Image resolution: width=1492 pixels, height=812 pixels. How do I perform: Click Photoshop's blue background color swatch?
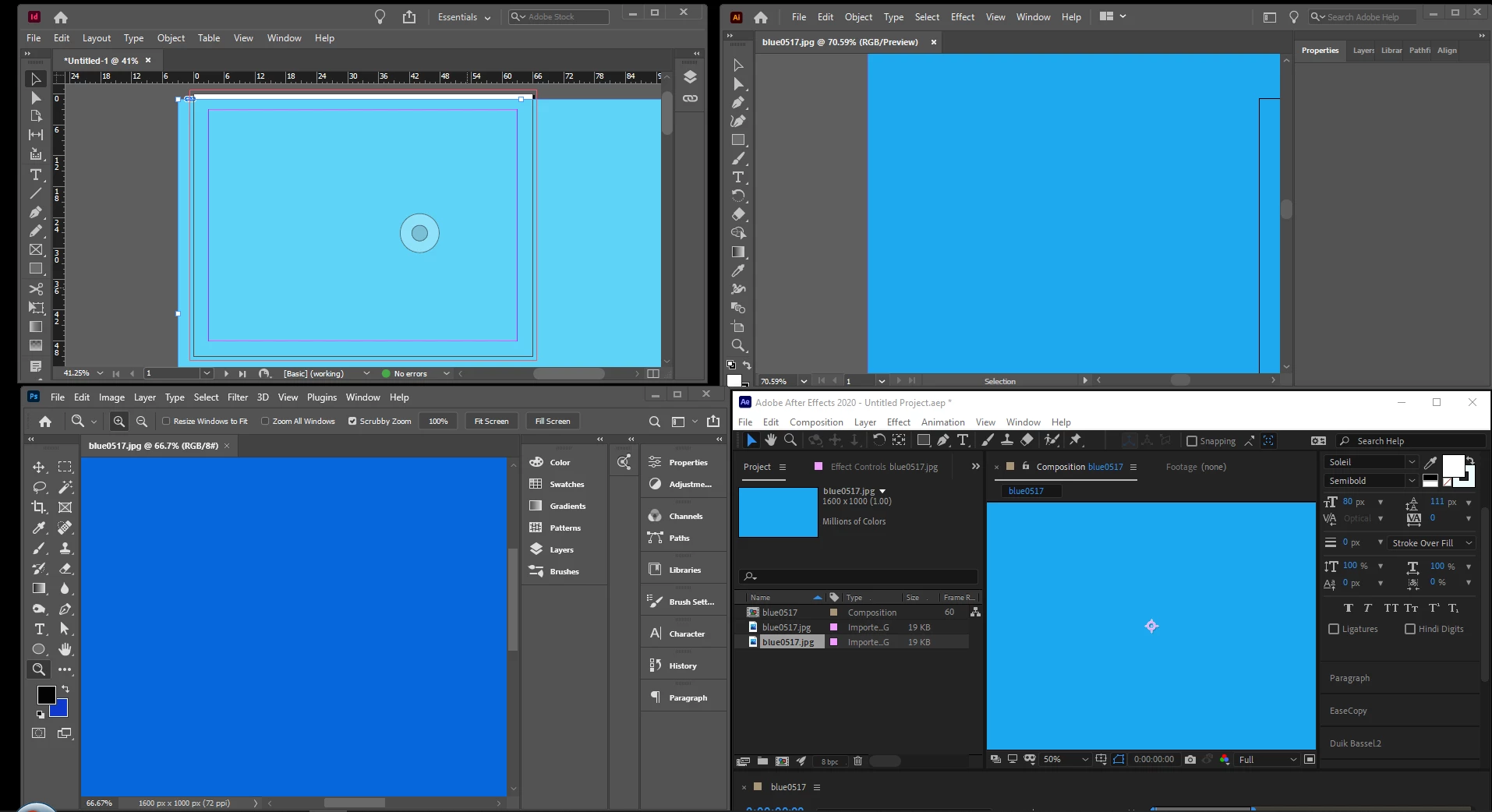pyautogui.click(x=60, y=708)
